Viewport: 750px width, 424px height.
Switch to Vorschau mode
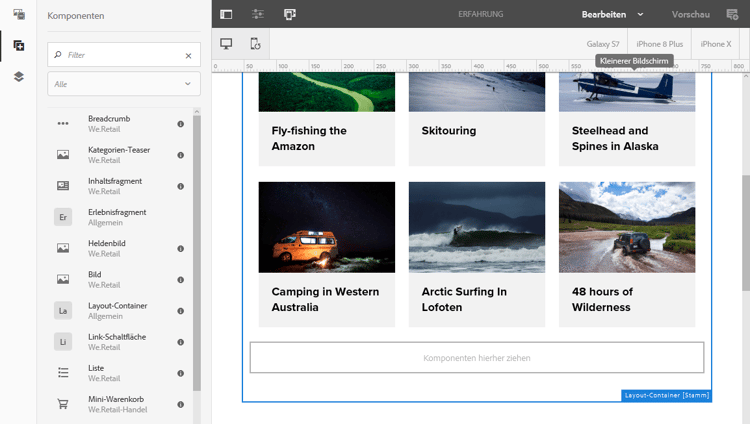coord(690,14)
